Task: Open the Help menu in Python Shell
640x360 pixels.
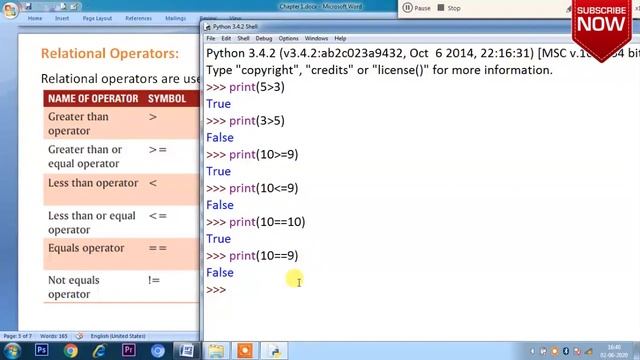Action: 340,38
